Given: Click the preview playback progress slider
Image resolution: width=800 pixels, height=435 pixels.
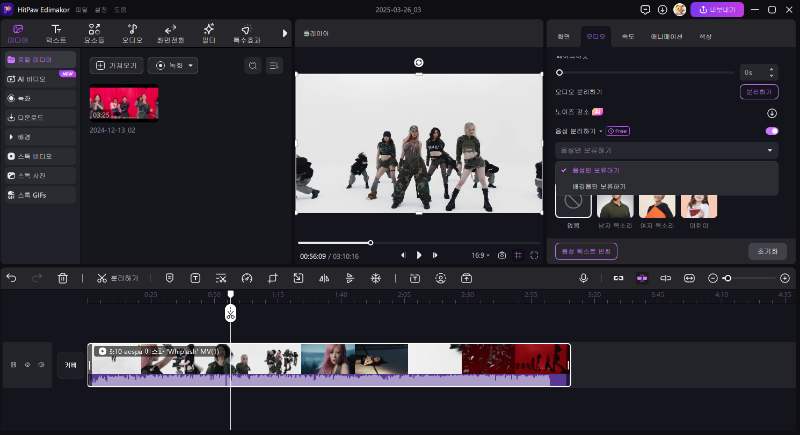Looking at the screenshot, I should tap(419, 243).
